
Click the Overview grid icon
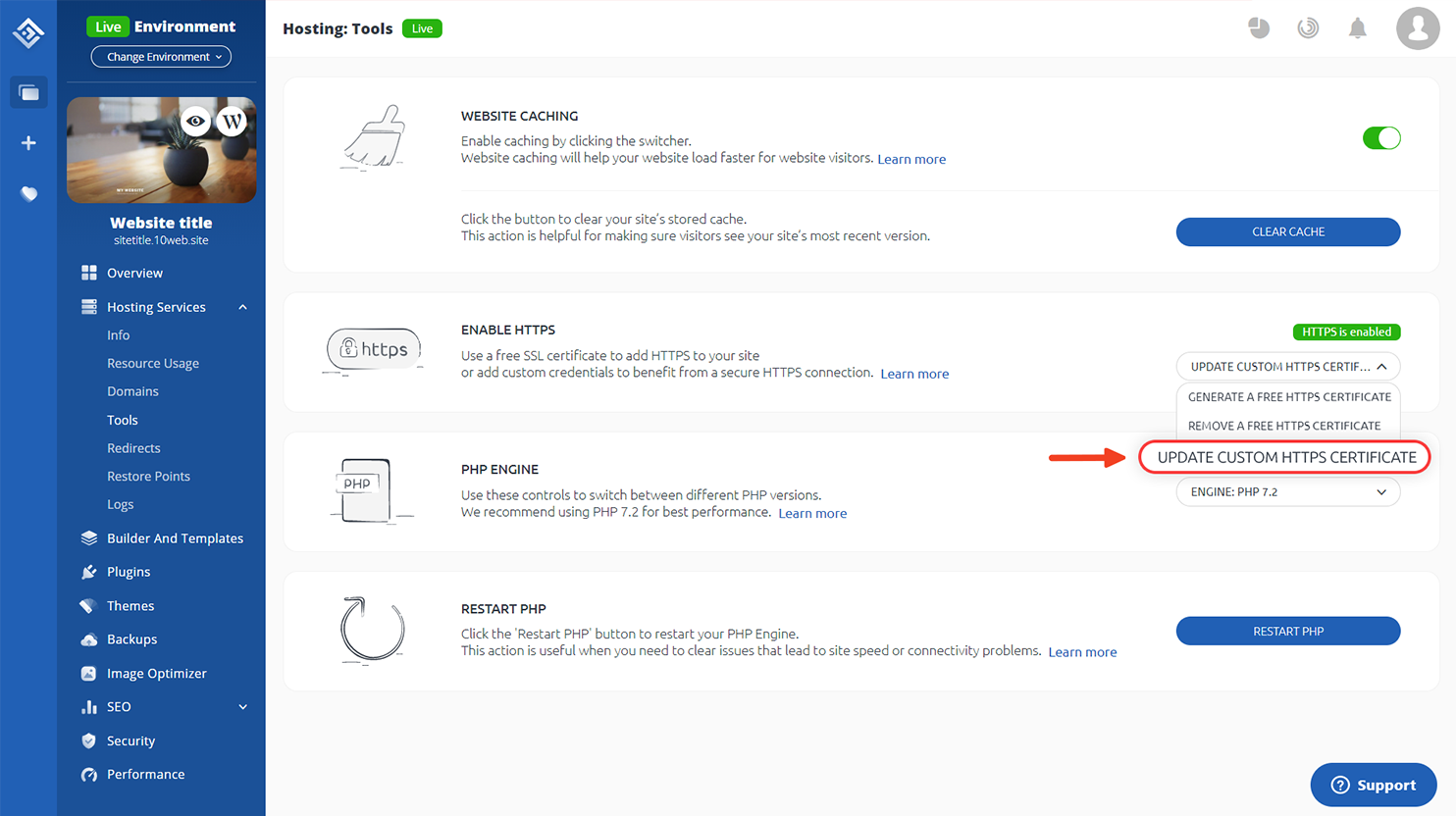[89, 273]
